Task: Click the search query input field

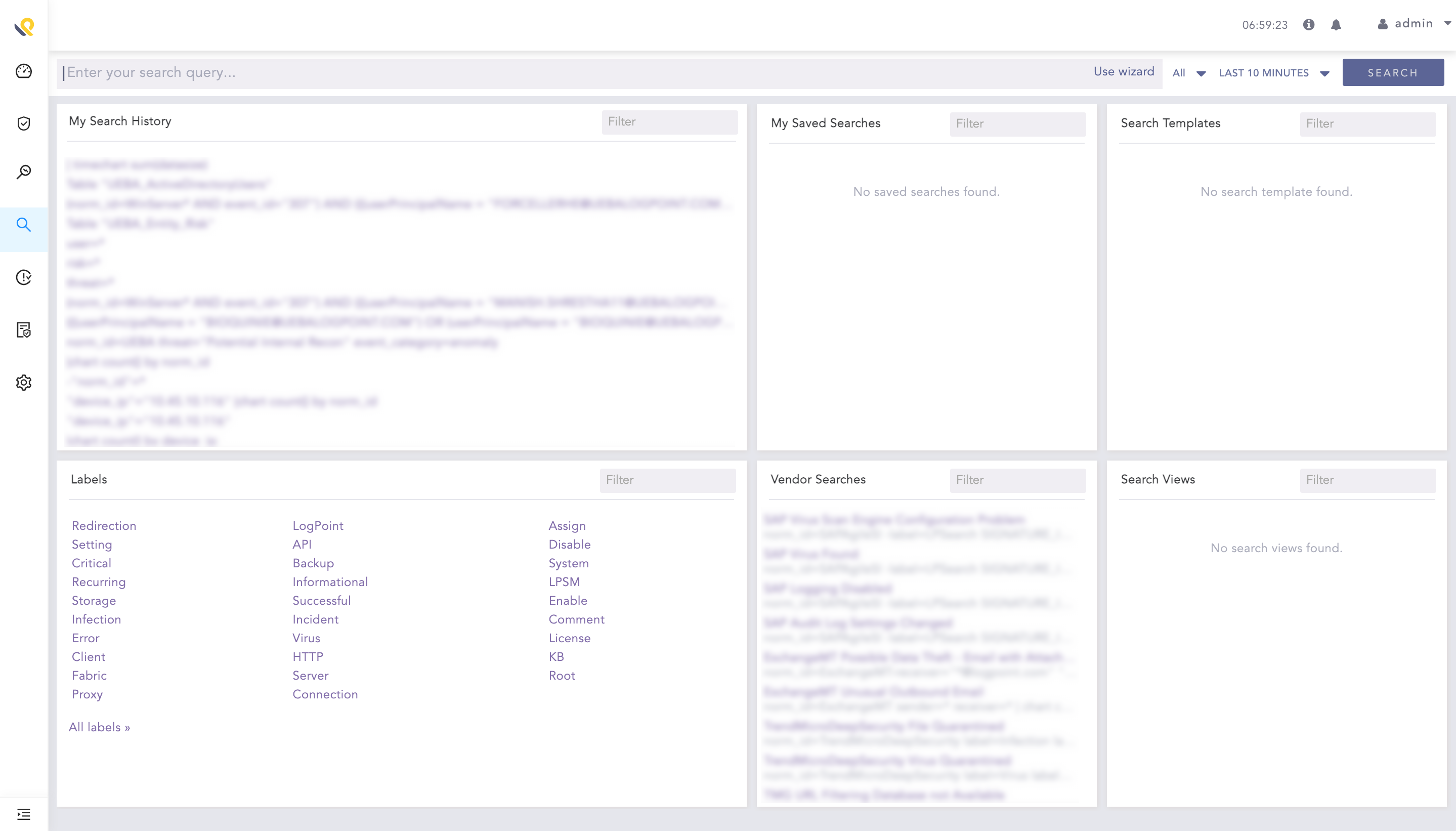Action: pos(342,72)
